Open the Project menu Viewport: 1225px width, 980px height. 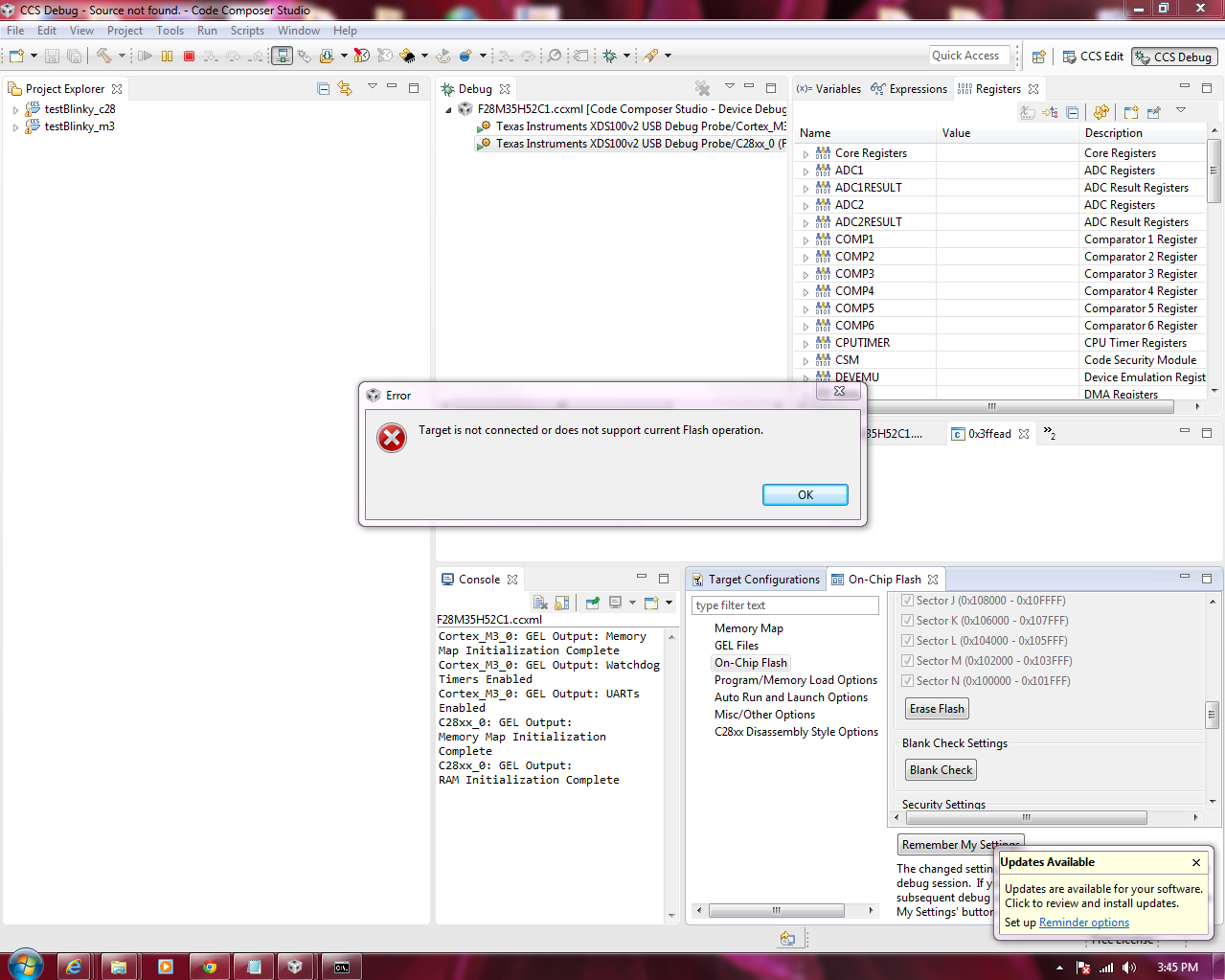click(x=125, y=31)
